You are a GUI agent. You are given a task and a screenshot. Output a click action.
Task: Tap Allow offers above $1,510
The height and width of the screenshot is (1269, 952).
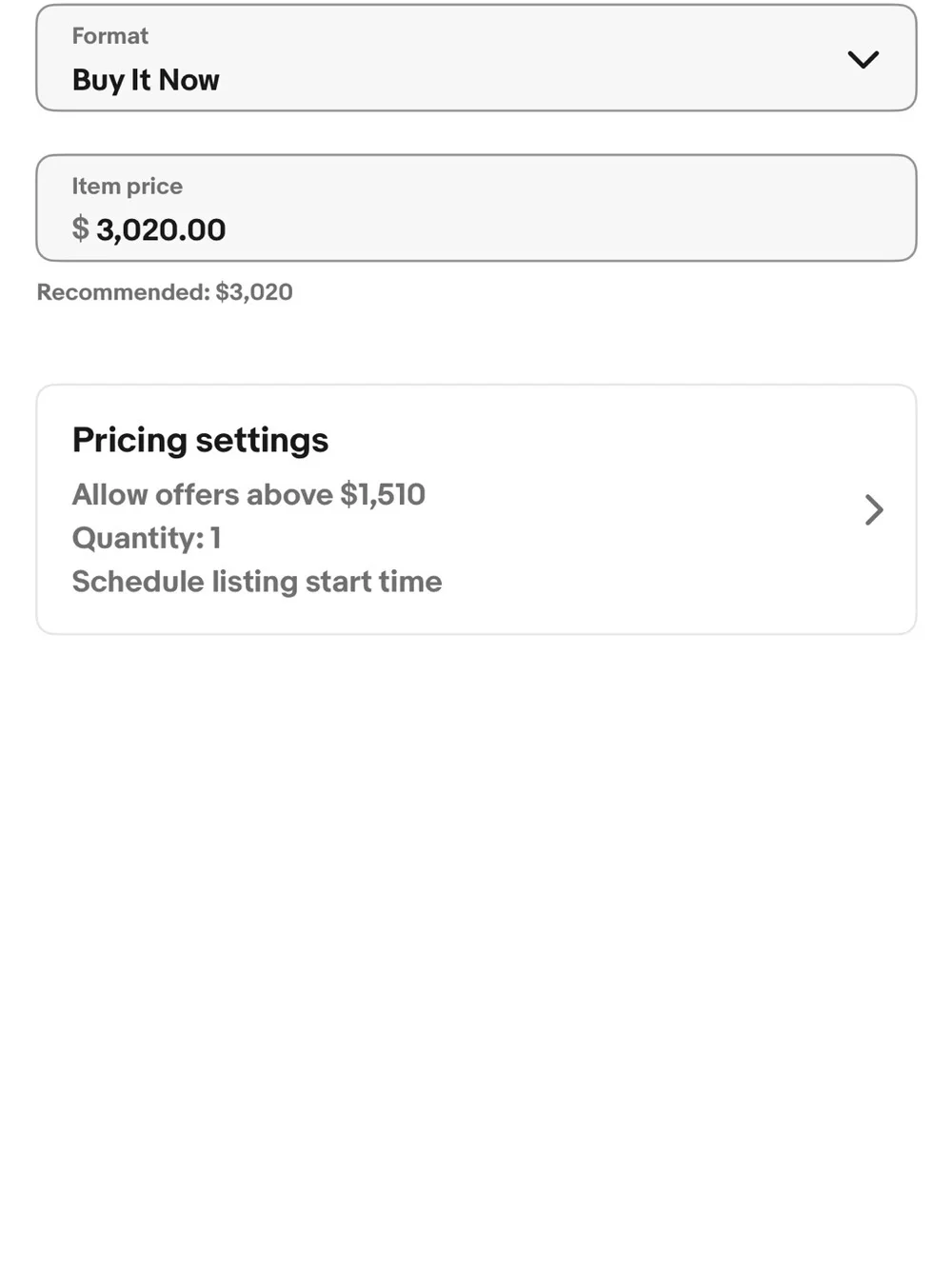248,494
